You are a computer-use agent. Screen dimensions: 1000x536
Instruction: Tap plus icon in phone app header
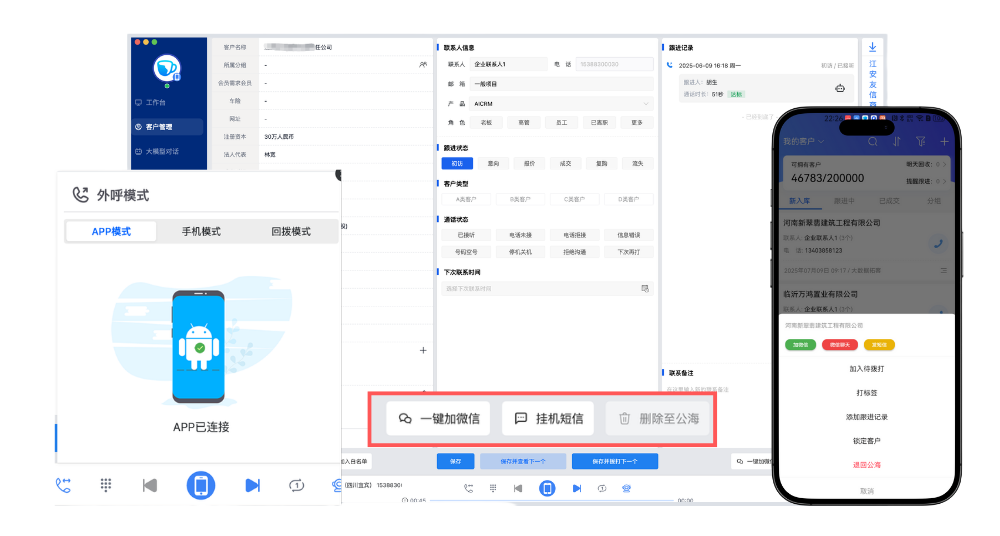tap(944, 142)
